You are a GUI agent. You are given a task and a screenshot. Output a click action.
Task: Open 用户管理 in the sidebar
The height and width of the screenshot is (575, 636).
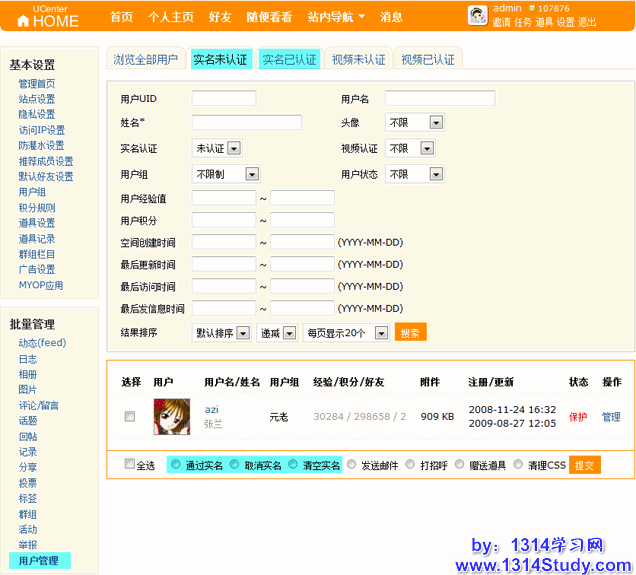(x=39, y=561)
